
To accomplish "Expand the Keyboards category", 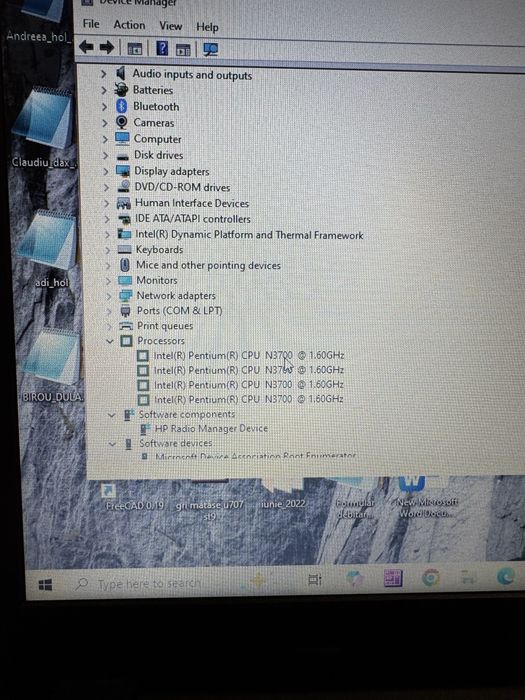I will (108, 250).
